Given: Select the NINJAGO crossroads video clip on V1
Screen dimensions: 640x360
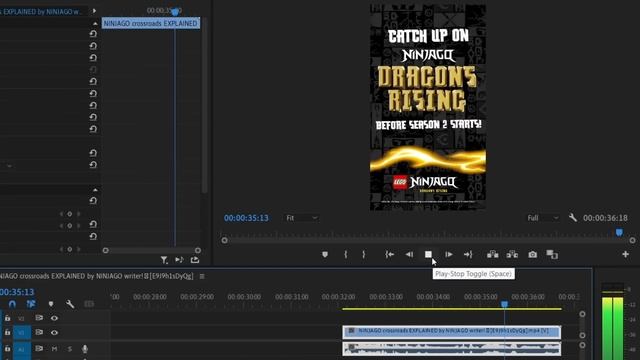Looking at the screenshot, I should 451,332.
